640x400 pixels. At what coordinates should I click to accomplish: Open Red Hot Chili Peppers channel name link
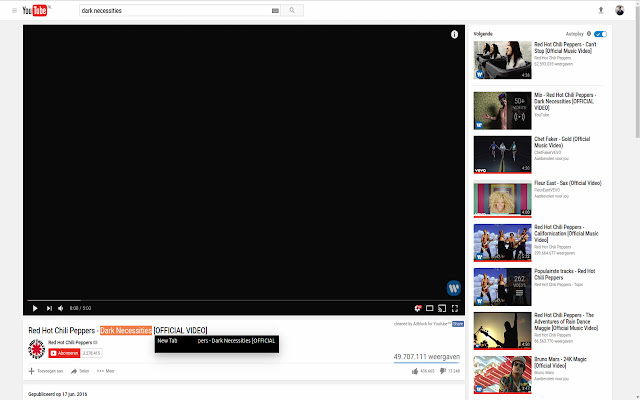[70, 342]
